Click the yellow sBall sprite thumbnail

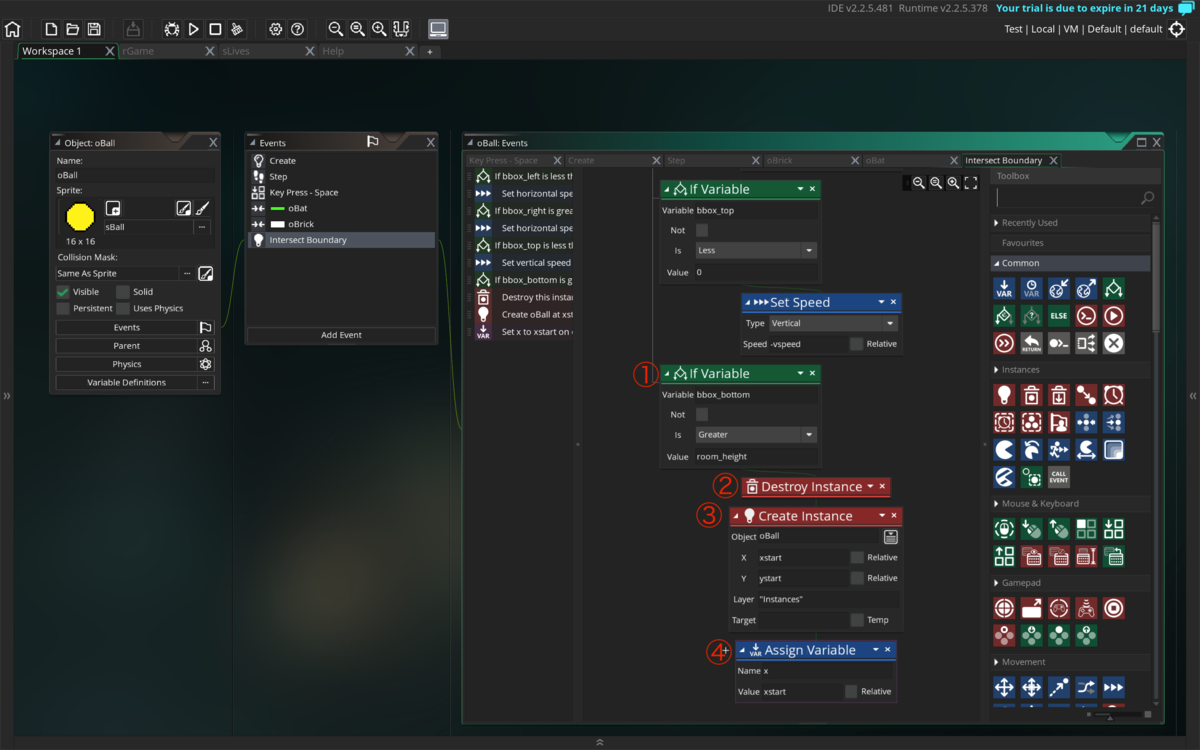[78, 216]
